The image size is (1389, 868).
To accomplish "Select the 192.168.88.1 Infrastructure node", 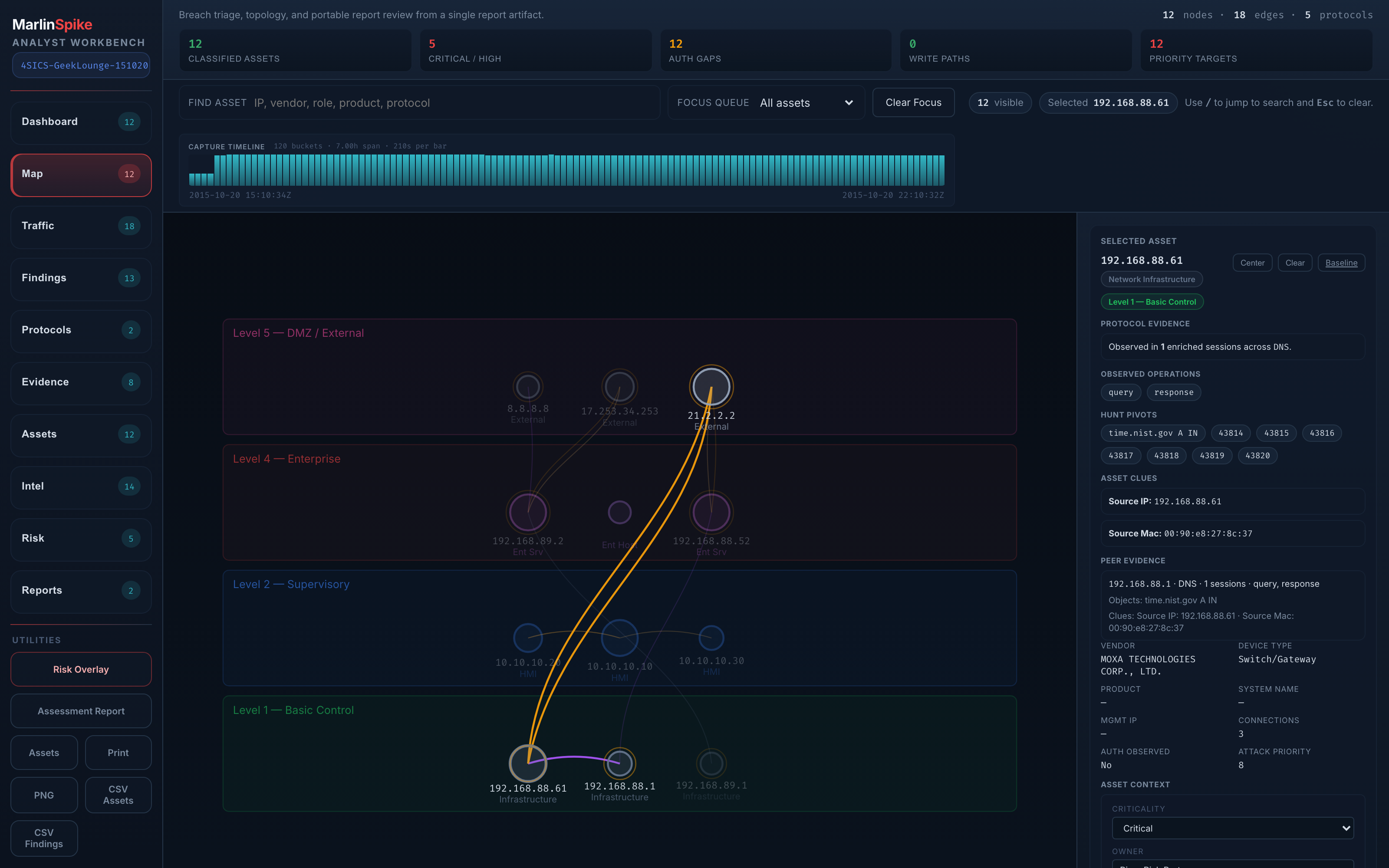I will [620, 763].
